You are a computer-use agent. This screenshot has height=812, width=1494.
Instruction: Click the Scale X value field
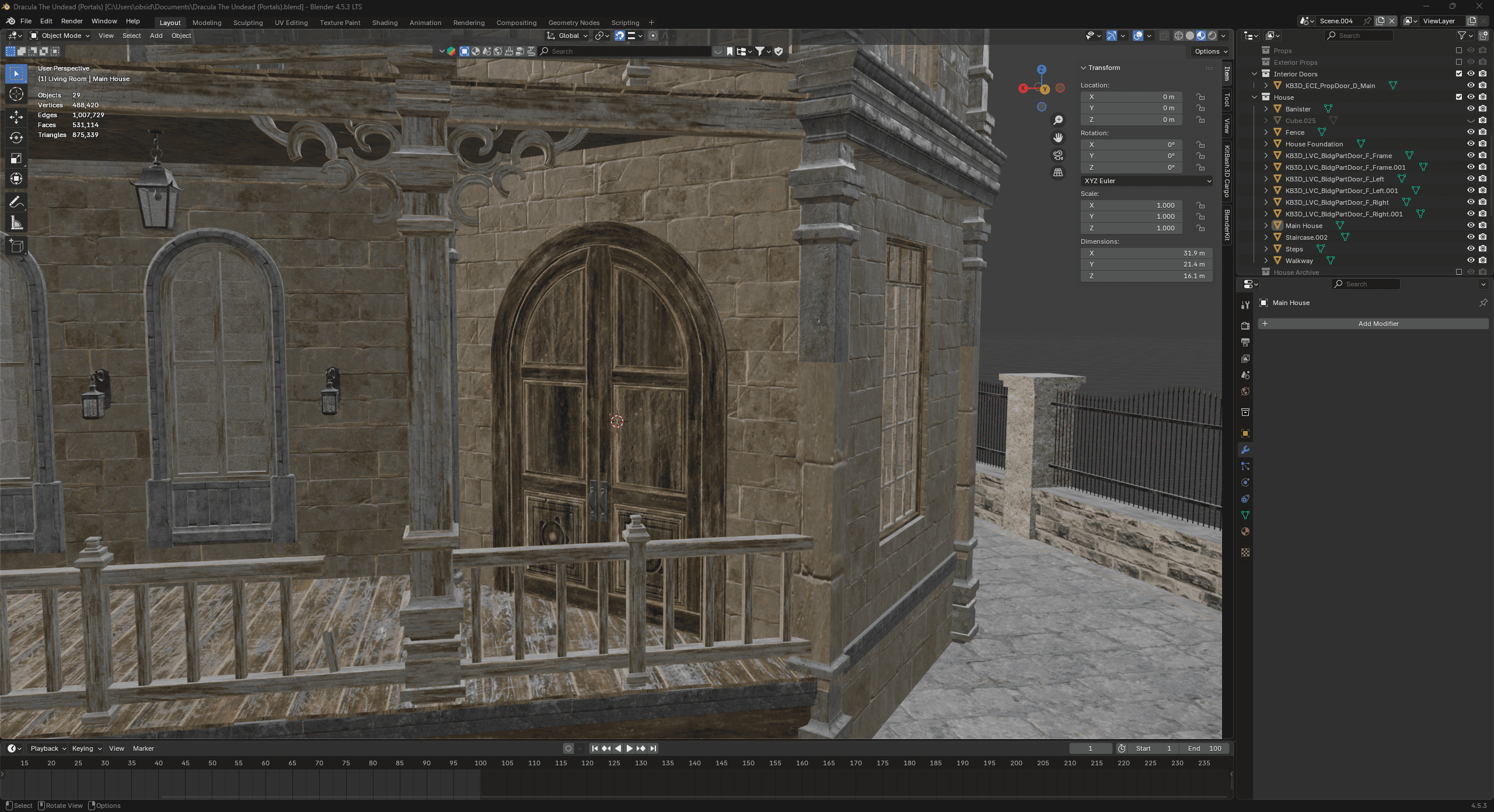click(1131, 205)
